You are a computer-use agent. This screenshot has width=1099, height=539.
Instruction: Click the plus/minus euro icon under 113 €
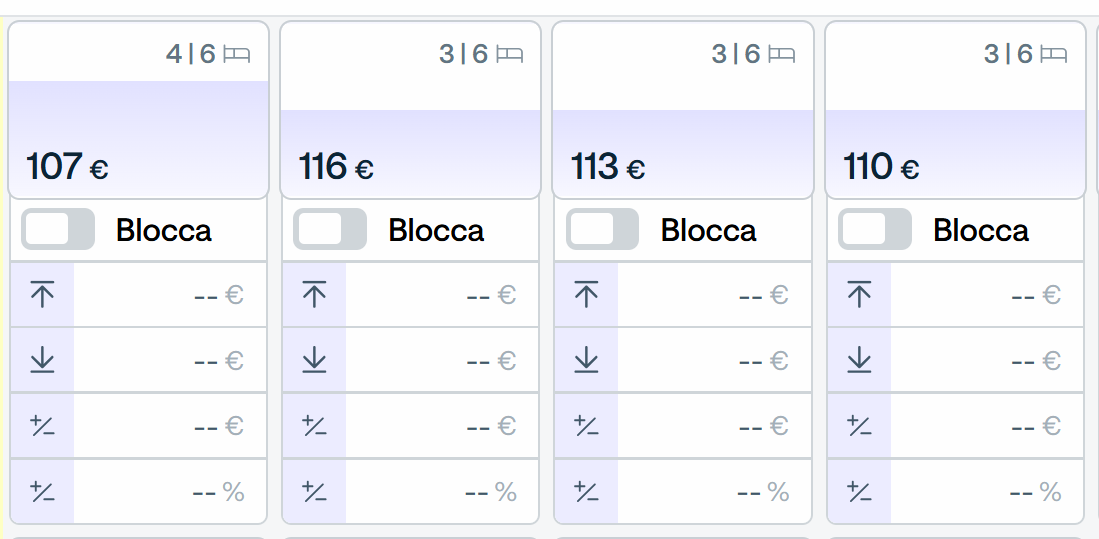(x=586, y=425)
